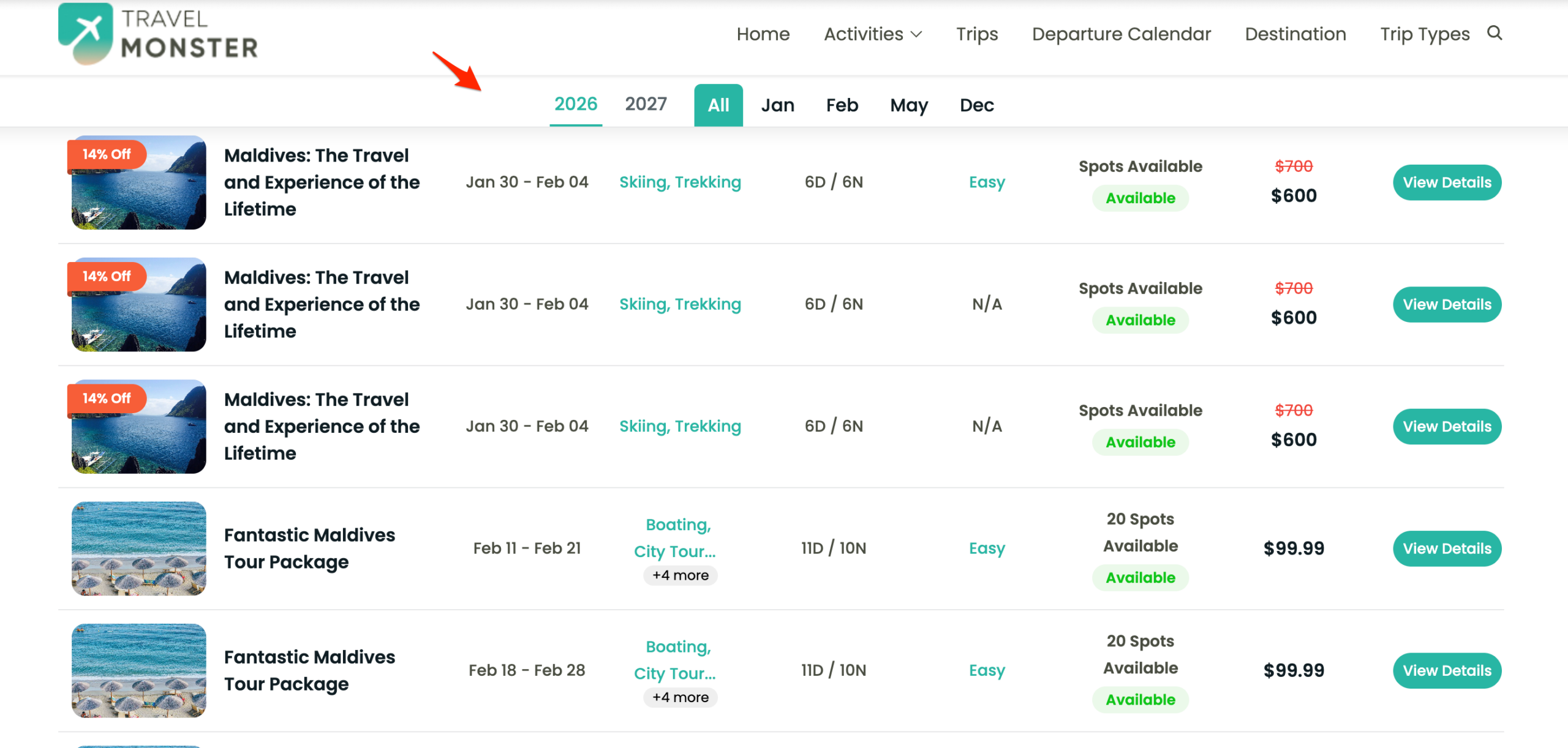Select the May month filter
This screenshot has height=748, width=1568.
[908, 105]
